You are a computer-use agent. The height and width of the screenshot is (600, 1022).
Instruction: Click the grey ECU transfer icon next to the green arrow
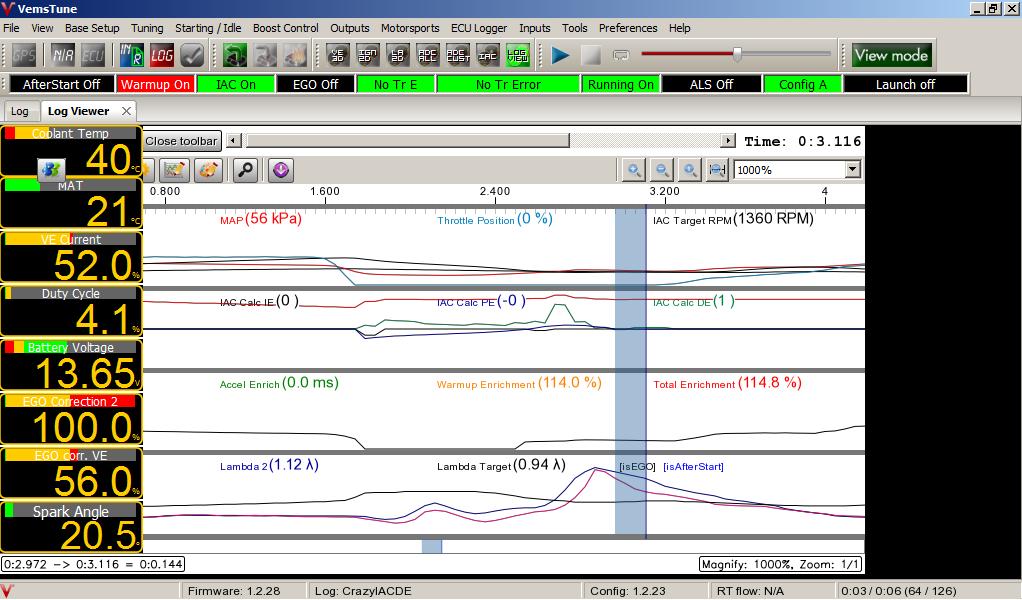click(265, 56)
